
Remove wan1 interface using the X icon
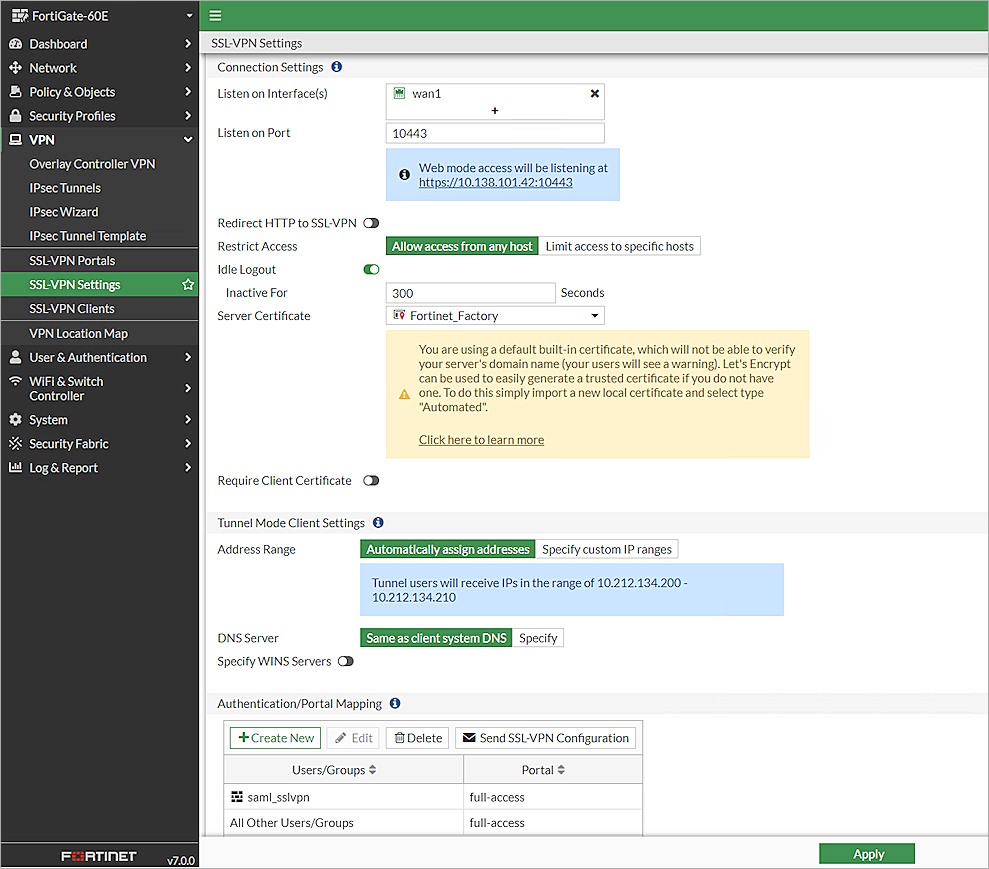click(594, 93)
